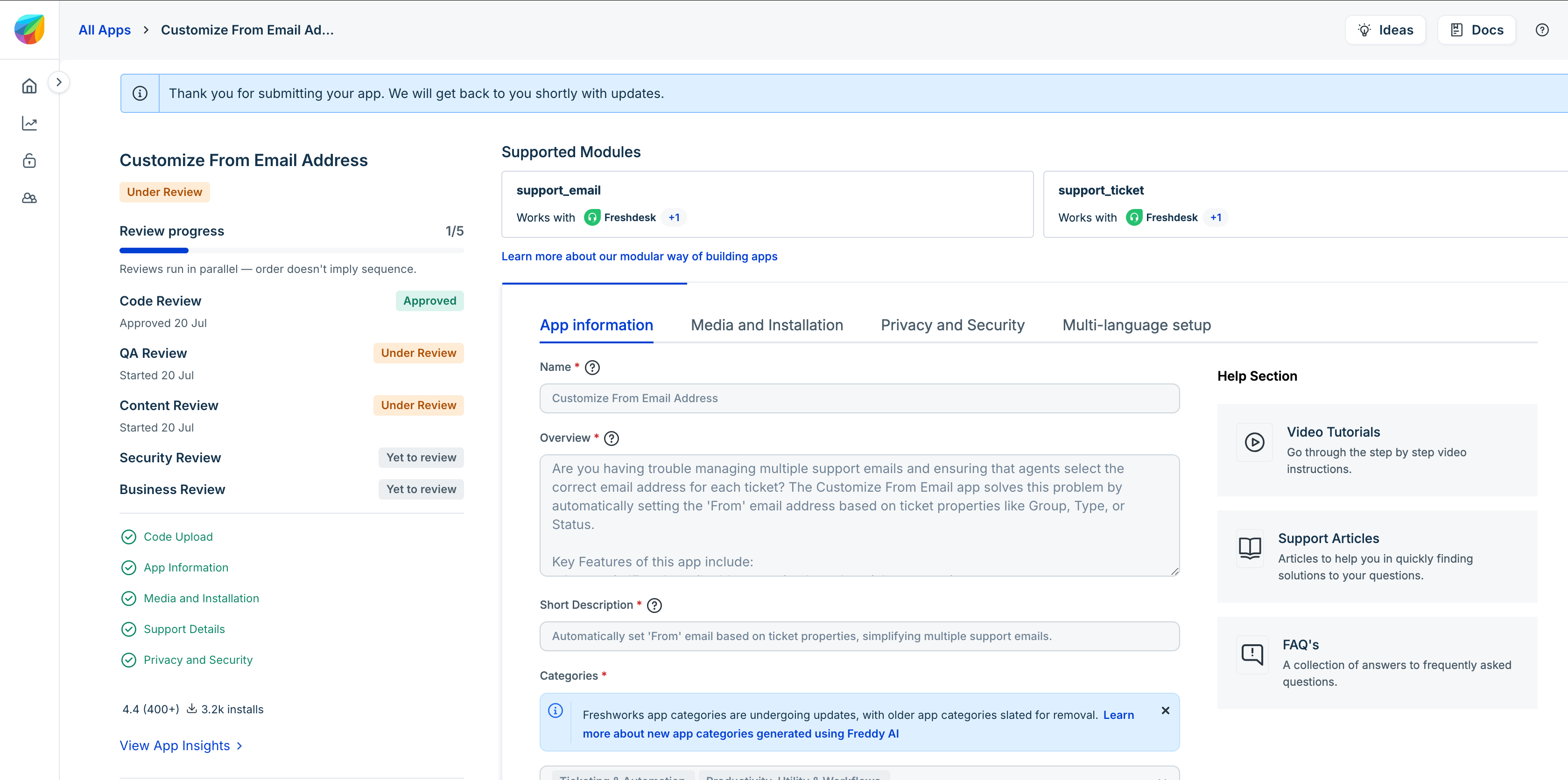The height and width of the screenshot is (780, 1568).
Task: Go to the All Apps breadcrumb
Action: tap(105, 30)
